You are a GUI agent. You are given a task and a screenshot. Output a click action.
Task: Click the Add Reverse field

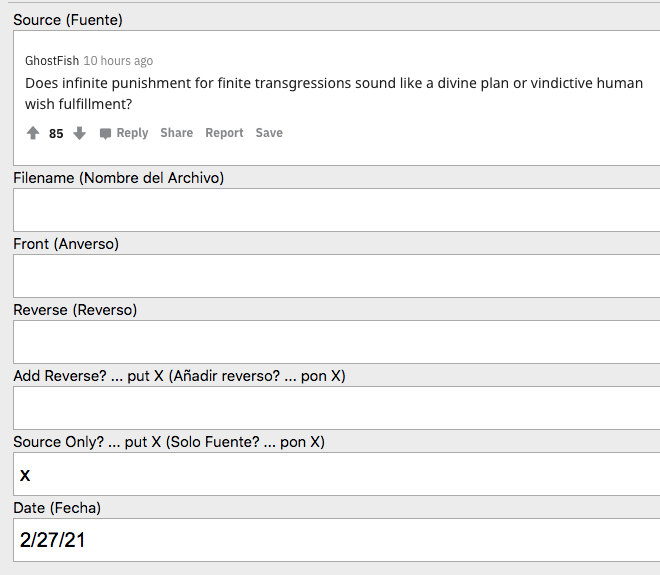point(336,408)
